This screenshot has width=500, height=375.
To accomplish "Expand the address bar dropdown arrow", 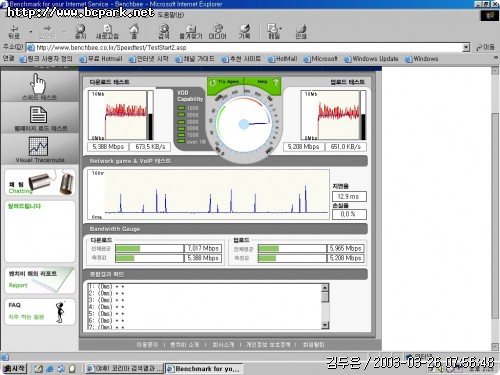I will point(466,48).
